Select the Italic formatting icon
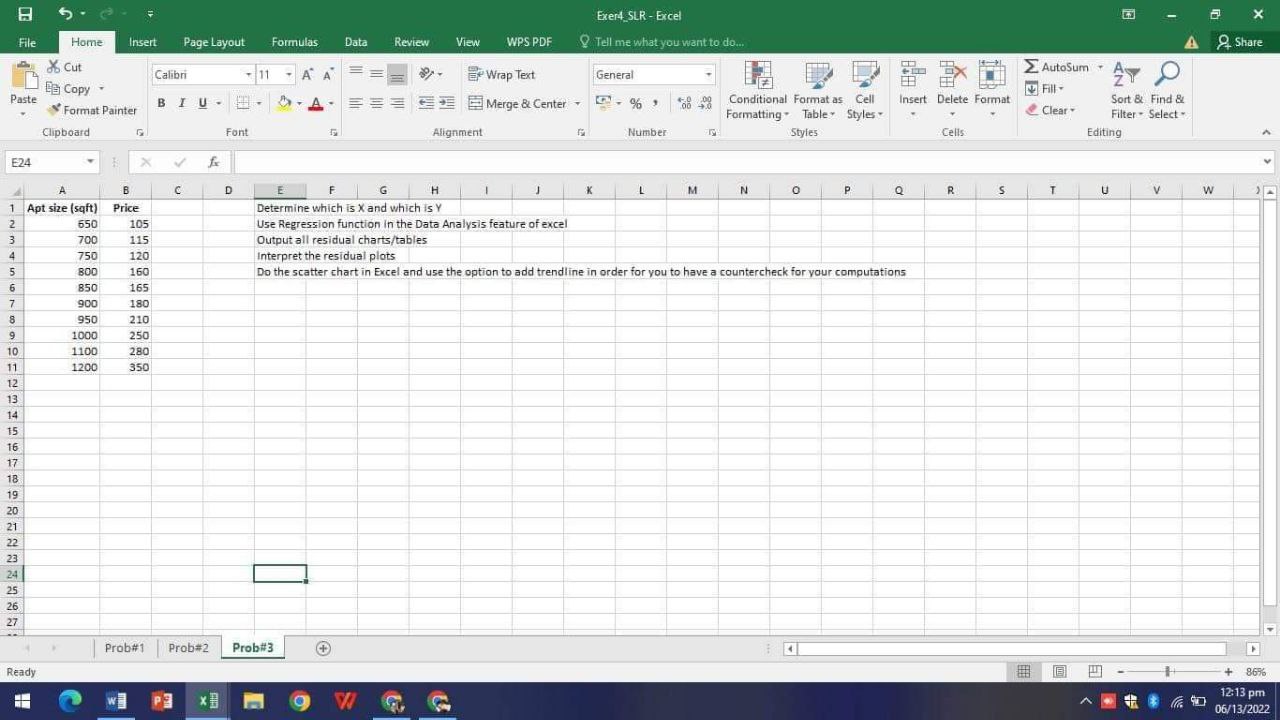Screen dimensions: 1280x720 pos(181,103)
